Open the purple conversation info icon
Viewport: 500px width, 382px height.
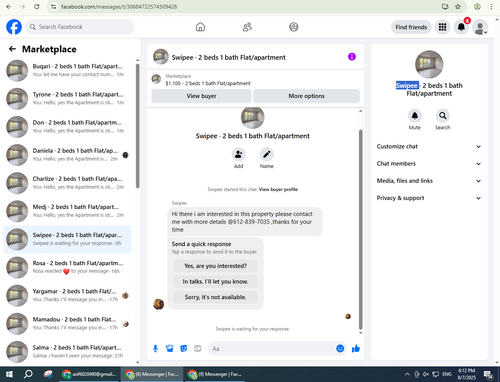[352, 57]
